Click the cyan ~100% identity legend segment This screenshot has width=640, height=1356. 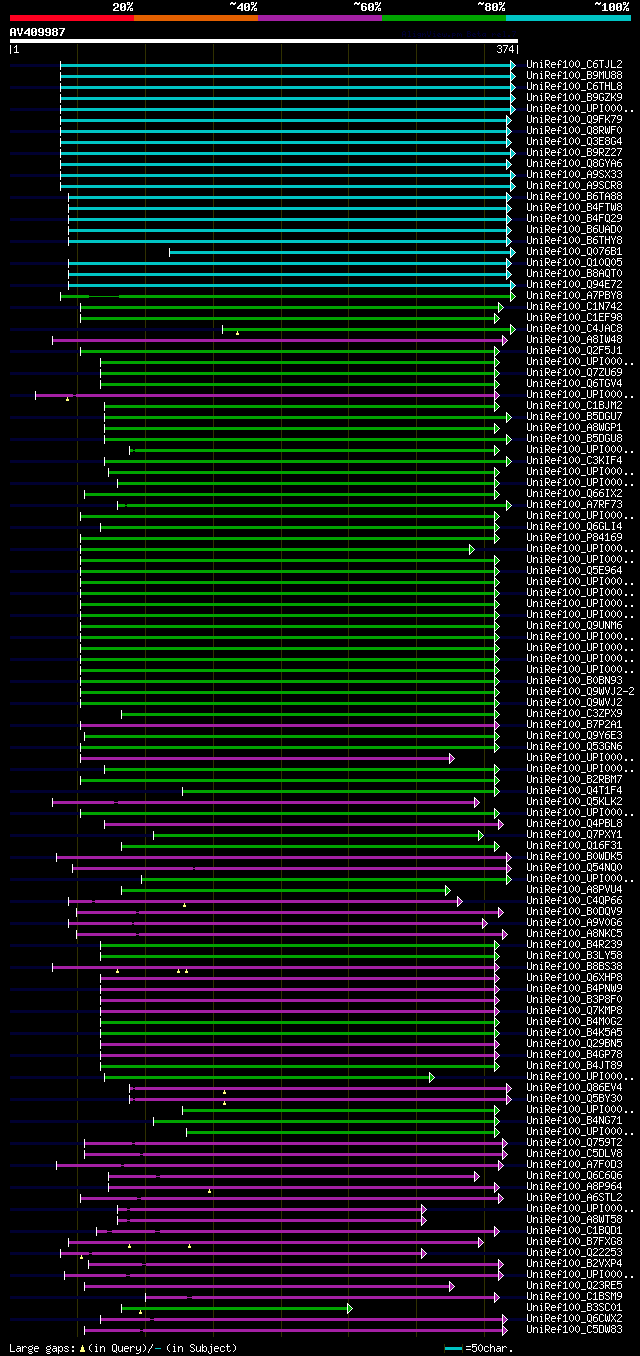(567, 18)
